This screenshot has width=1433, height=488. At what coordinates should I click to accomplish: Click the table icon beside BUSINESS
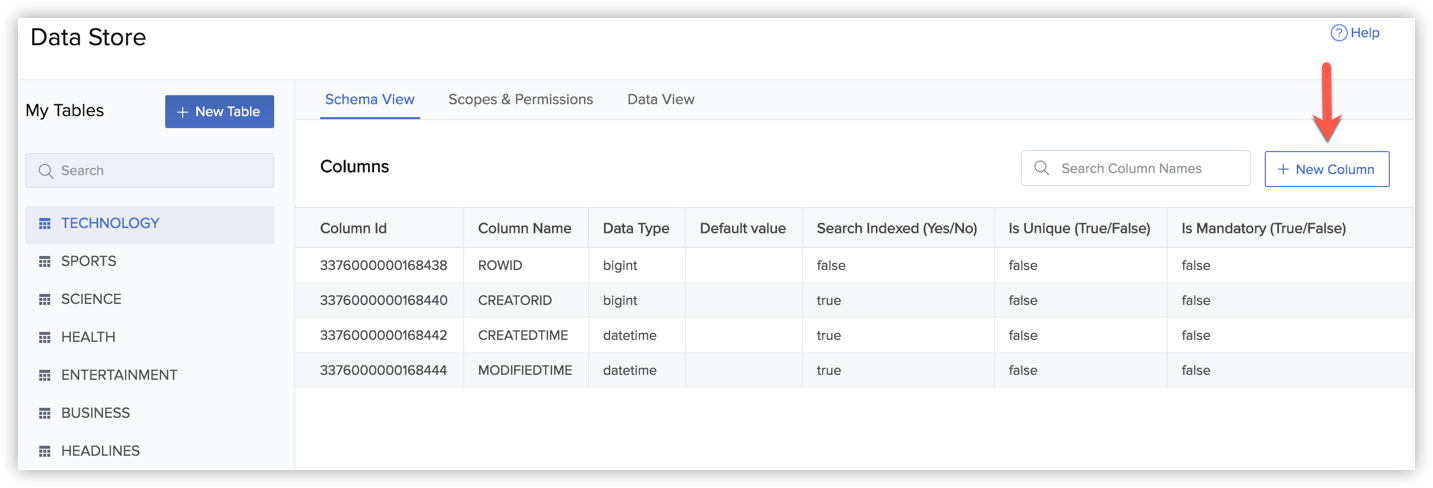pos(44,414)
